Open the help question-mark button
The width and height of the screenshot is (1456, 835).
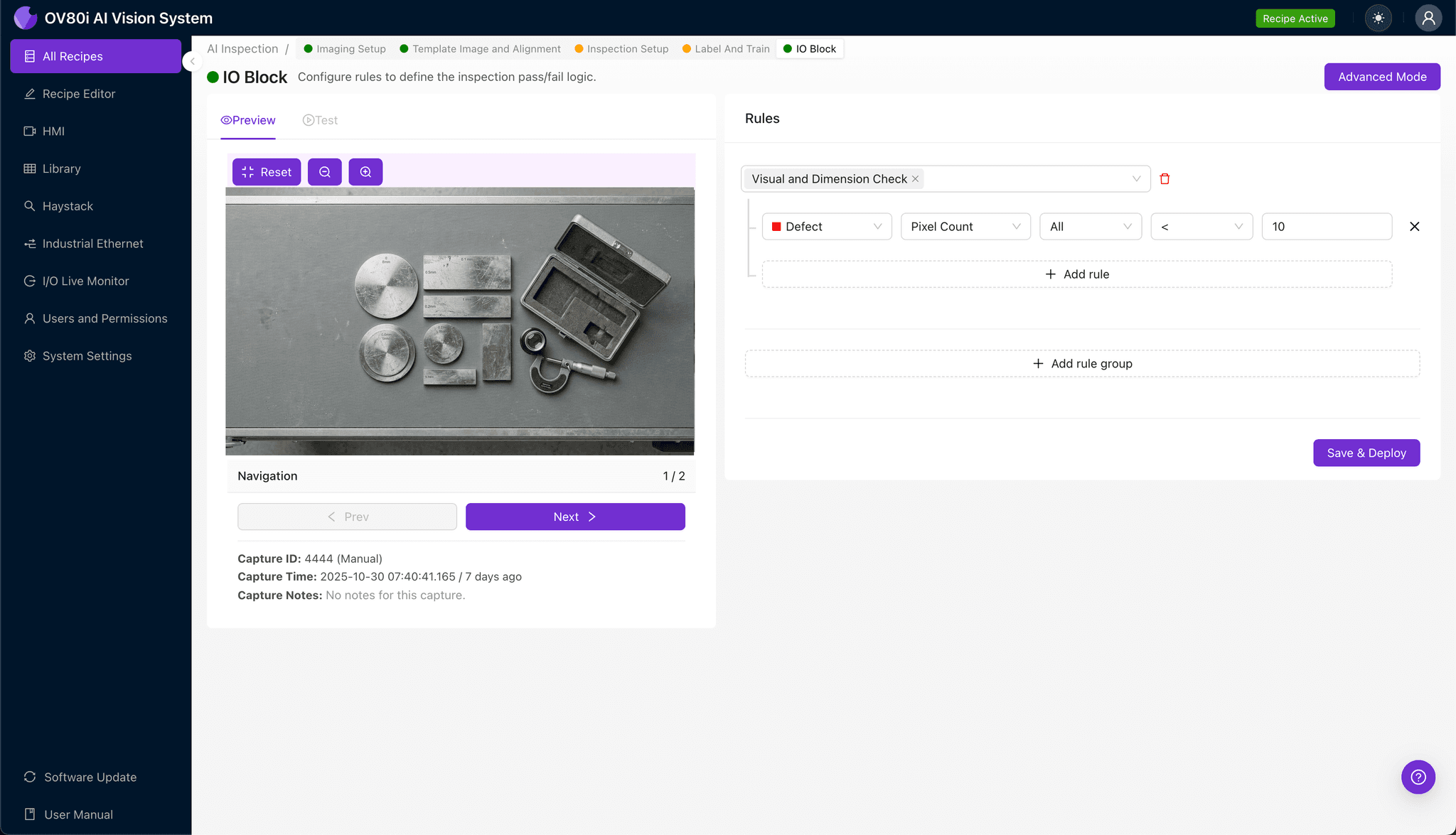[x=1418, y=777]
